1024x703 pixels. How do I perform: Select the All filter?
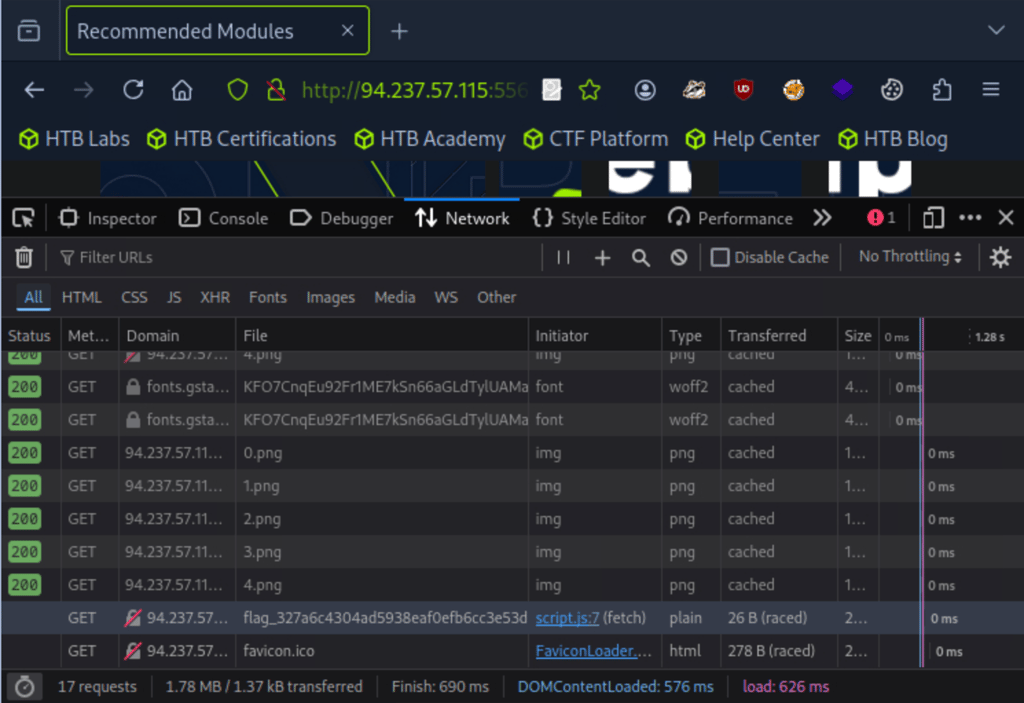click(33, 297)
